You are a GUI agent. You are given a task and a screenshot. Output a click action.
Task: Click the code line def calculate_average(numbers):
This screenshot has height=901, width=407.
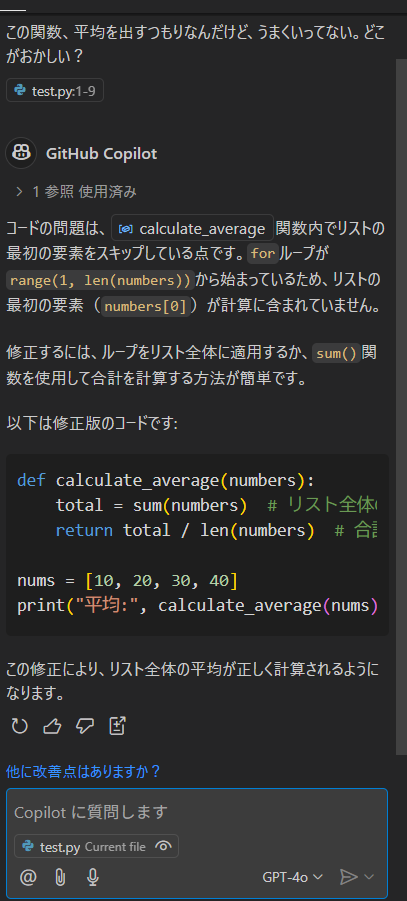167,480
